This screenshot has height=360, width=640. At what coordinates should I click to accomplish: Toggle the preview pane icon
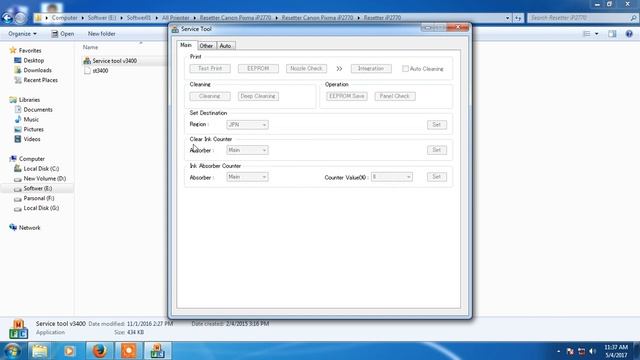(x=612, y=34)
